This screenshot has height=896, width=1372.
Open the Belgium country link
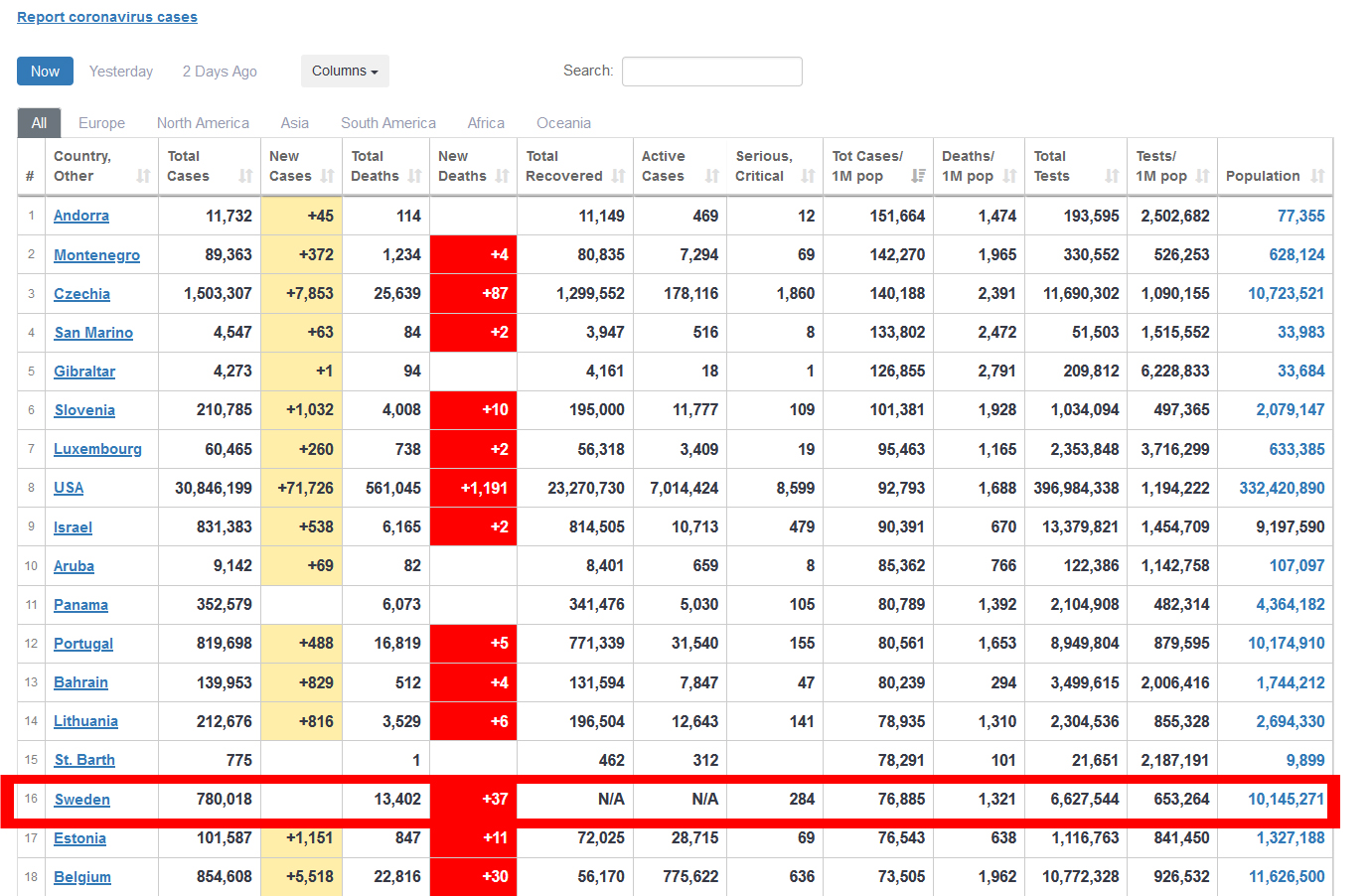click(x=82, y=877)
